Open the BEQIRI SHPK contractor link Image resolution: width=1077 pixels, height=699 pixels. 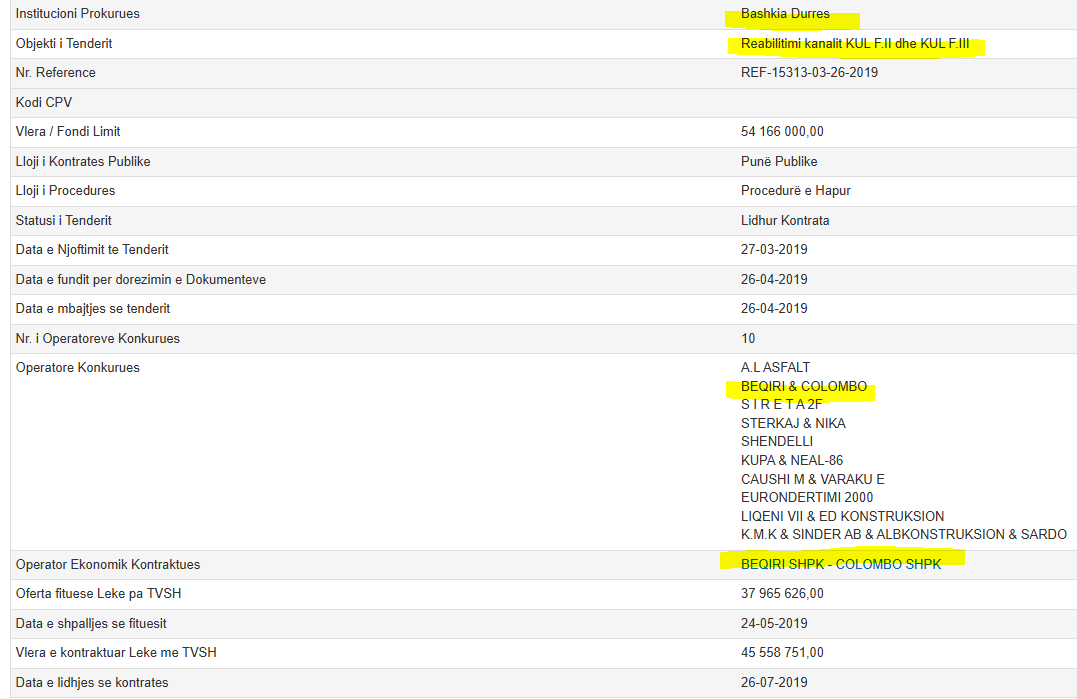tap(783, 564)
